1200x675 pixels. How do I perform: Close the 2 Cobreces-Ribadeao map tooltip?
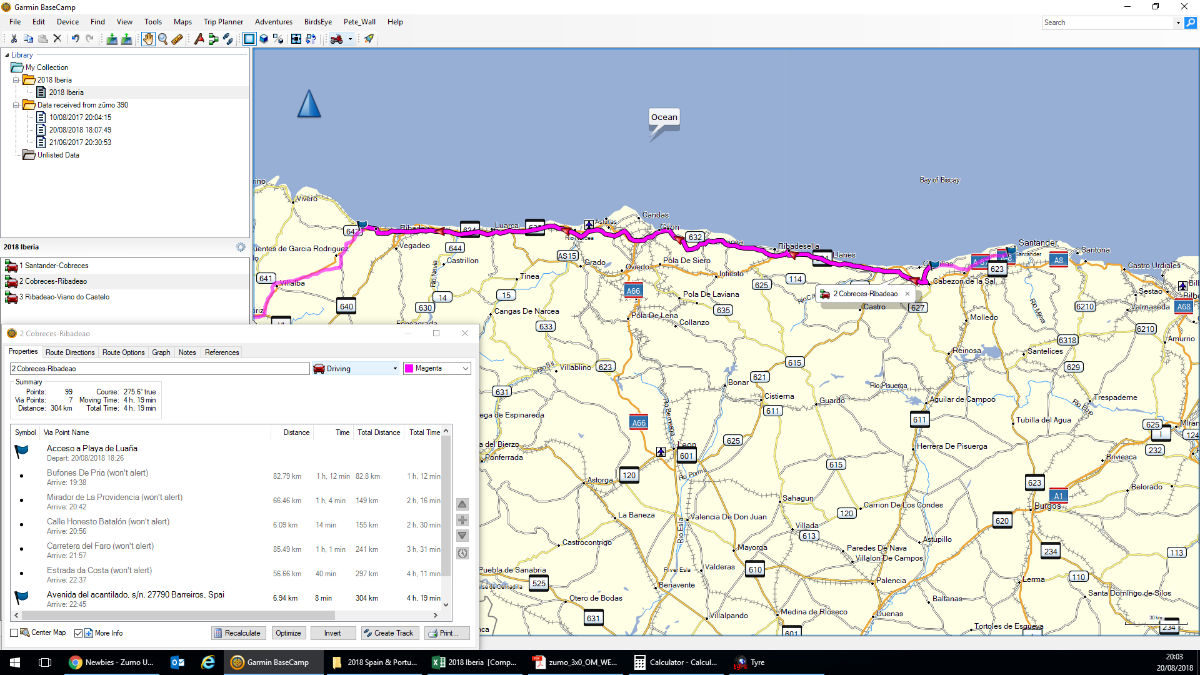[908, 294]
